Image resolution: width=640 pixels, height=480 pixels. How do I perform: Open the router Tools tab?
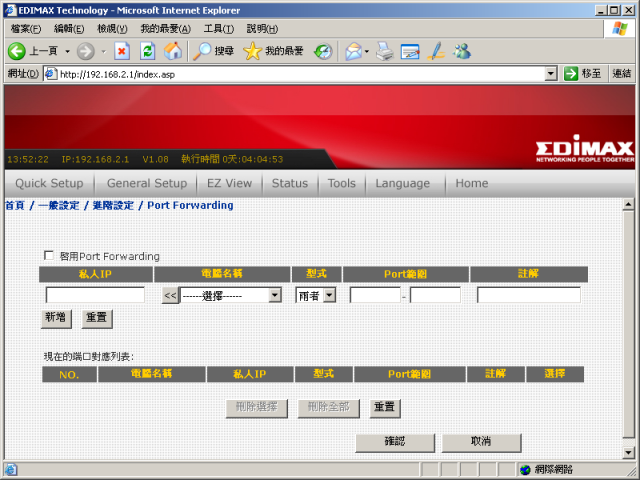point(342,183)
